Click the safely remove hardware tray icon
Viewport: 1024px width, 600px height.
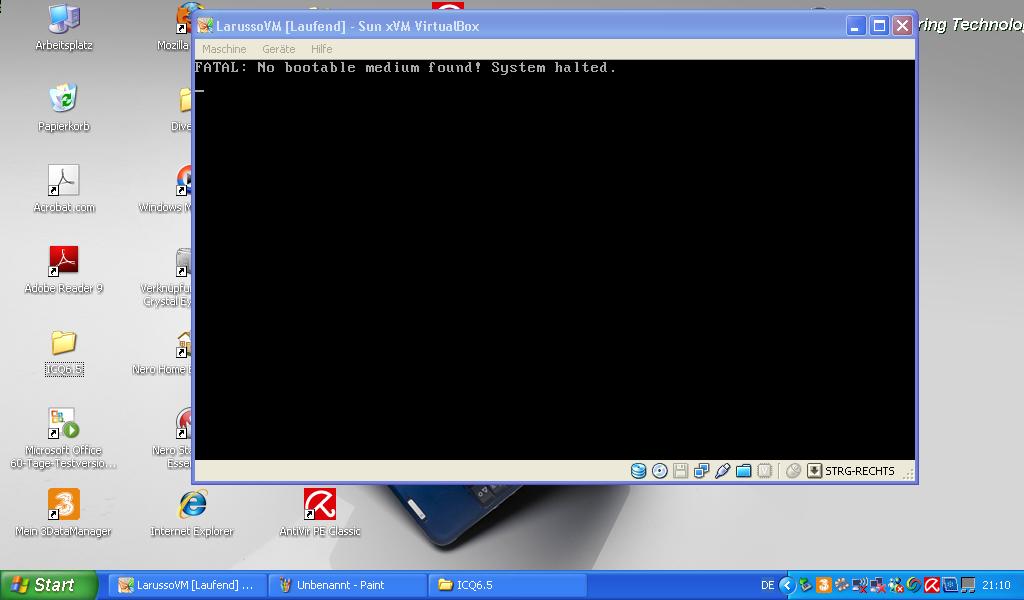point(806,585)
